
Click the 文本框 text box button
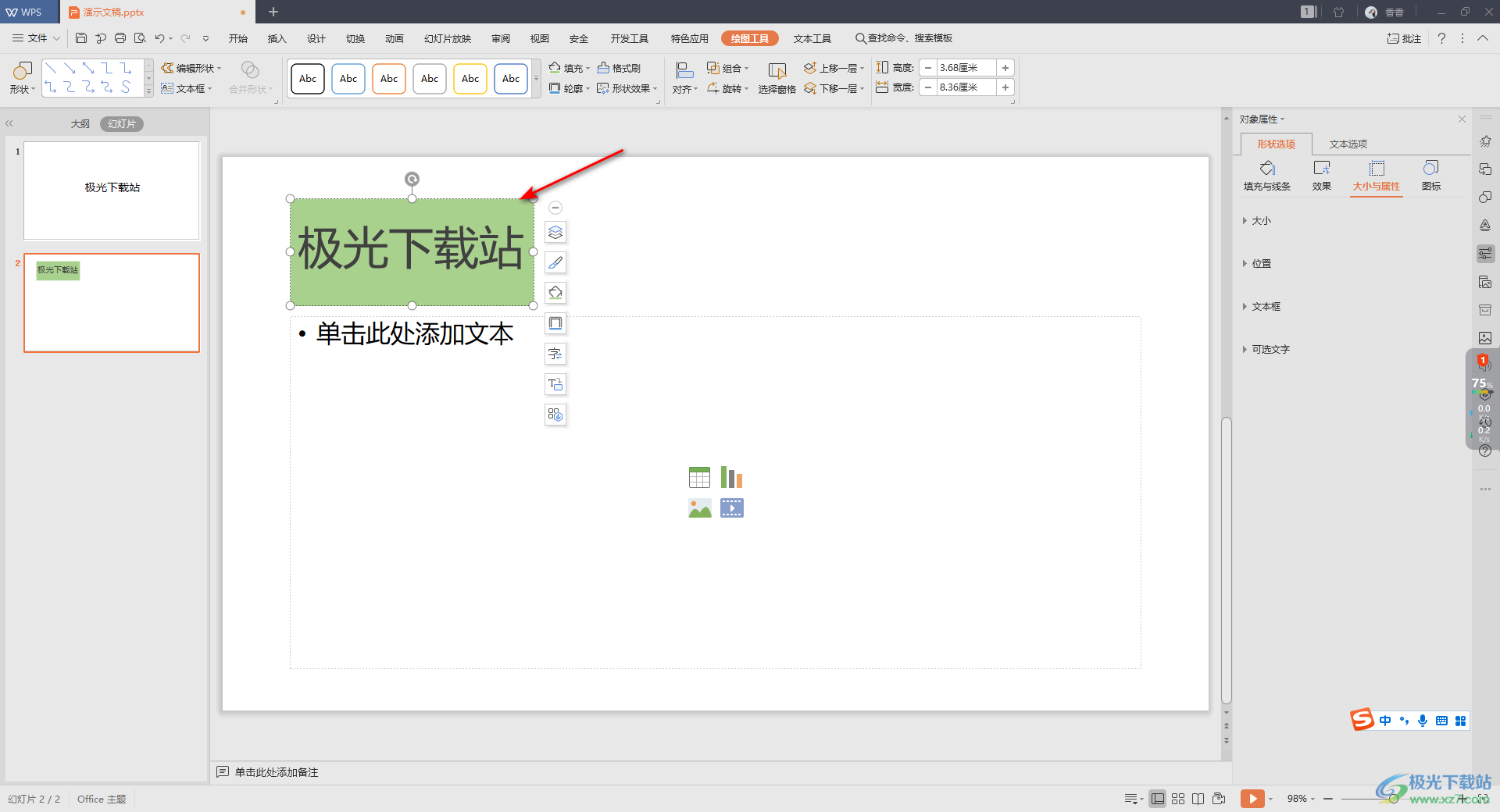[x=187, y=88]
